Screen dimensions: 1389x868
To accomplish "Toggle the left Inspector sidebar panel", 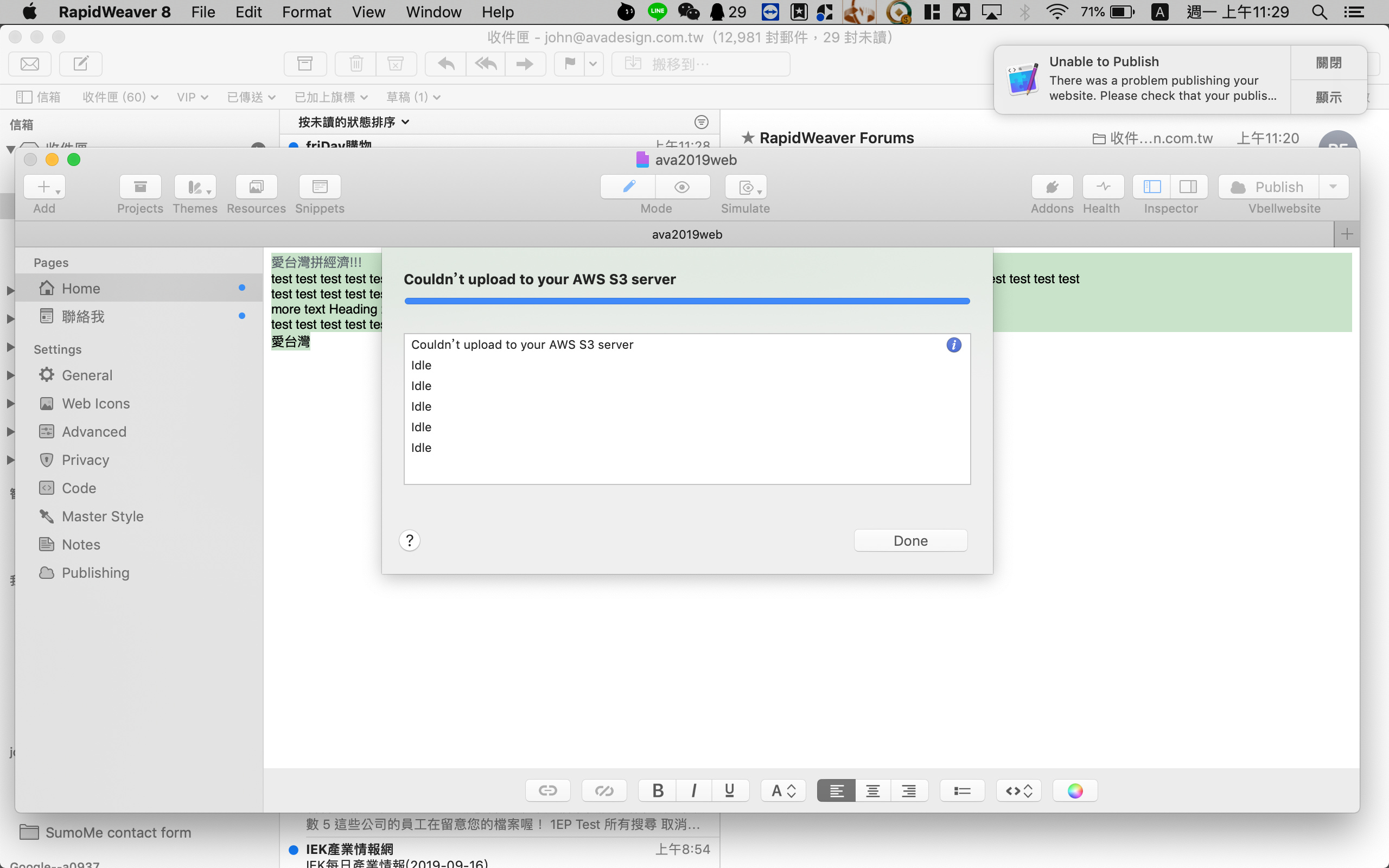I will pyautogui.click(x=1152, y=187).
